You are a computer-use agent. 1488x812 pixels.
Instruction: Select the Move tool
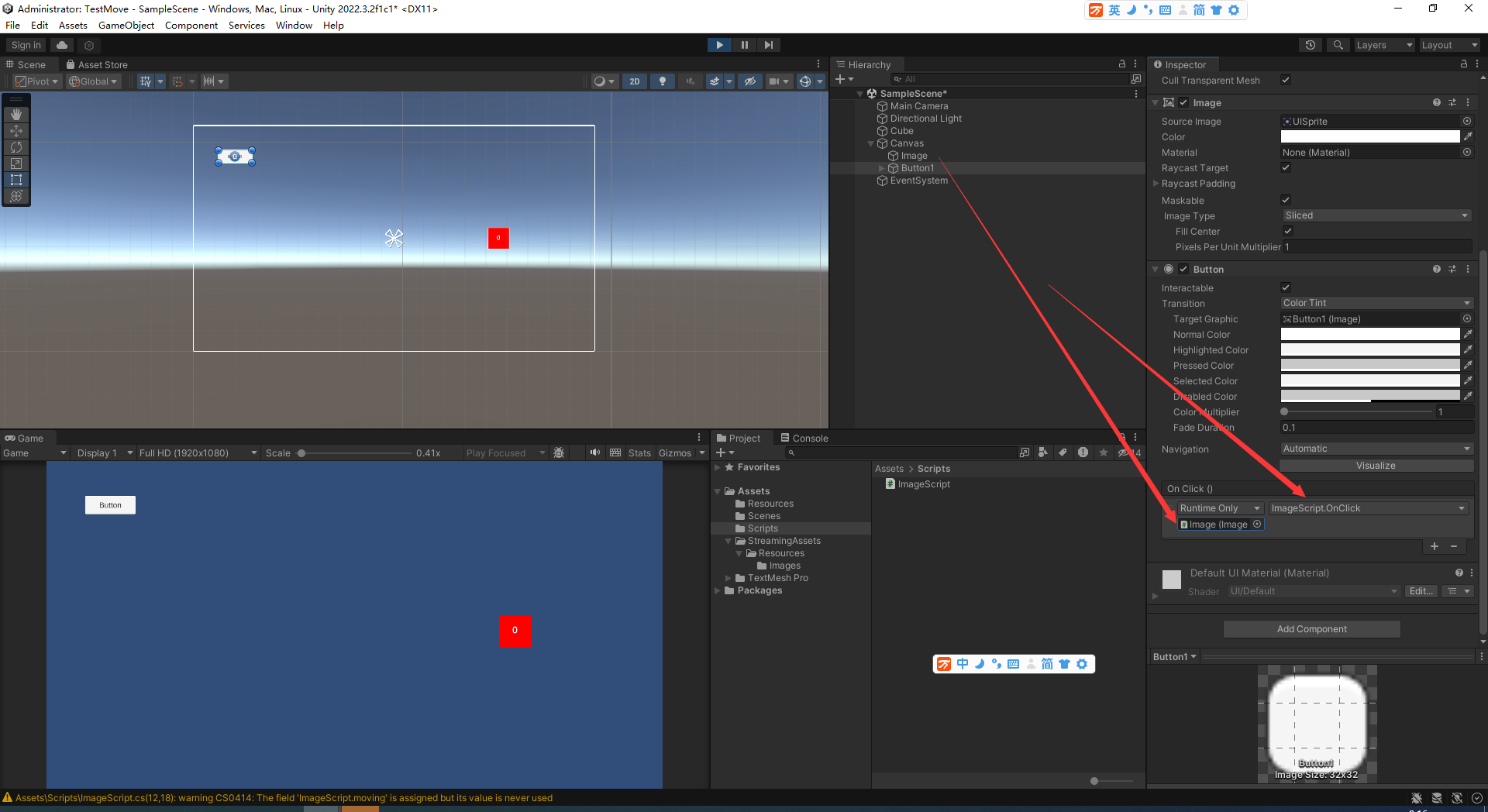click(x=15, y=130)
